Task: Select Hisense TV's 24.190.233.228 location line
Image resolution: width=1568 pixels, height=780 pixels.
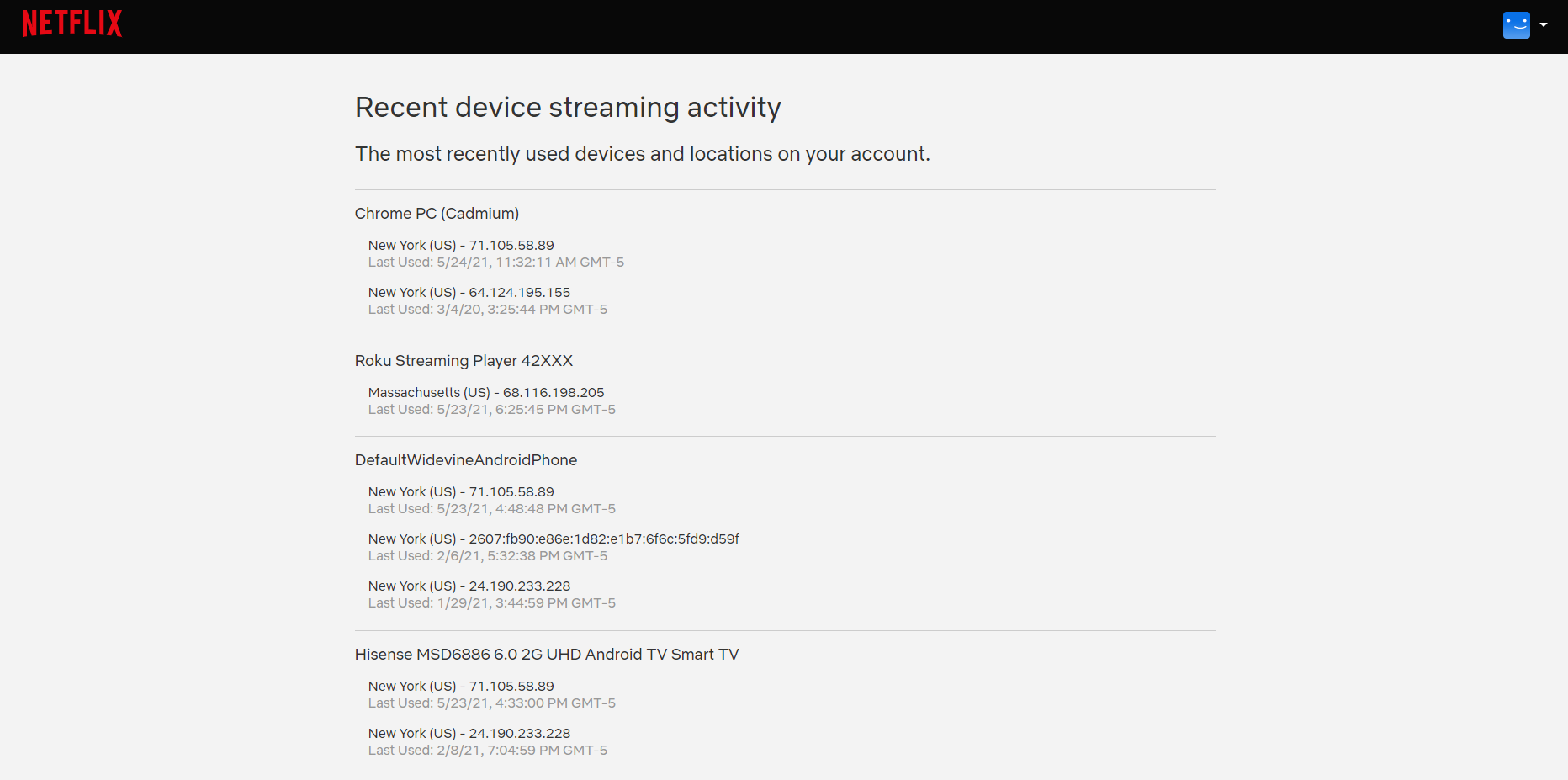Action: click(x=469, y=734)
